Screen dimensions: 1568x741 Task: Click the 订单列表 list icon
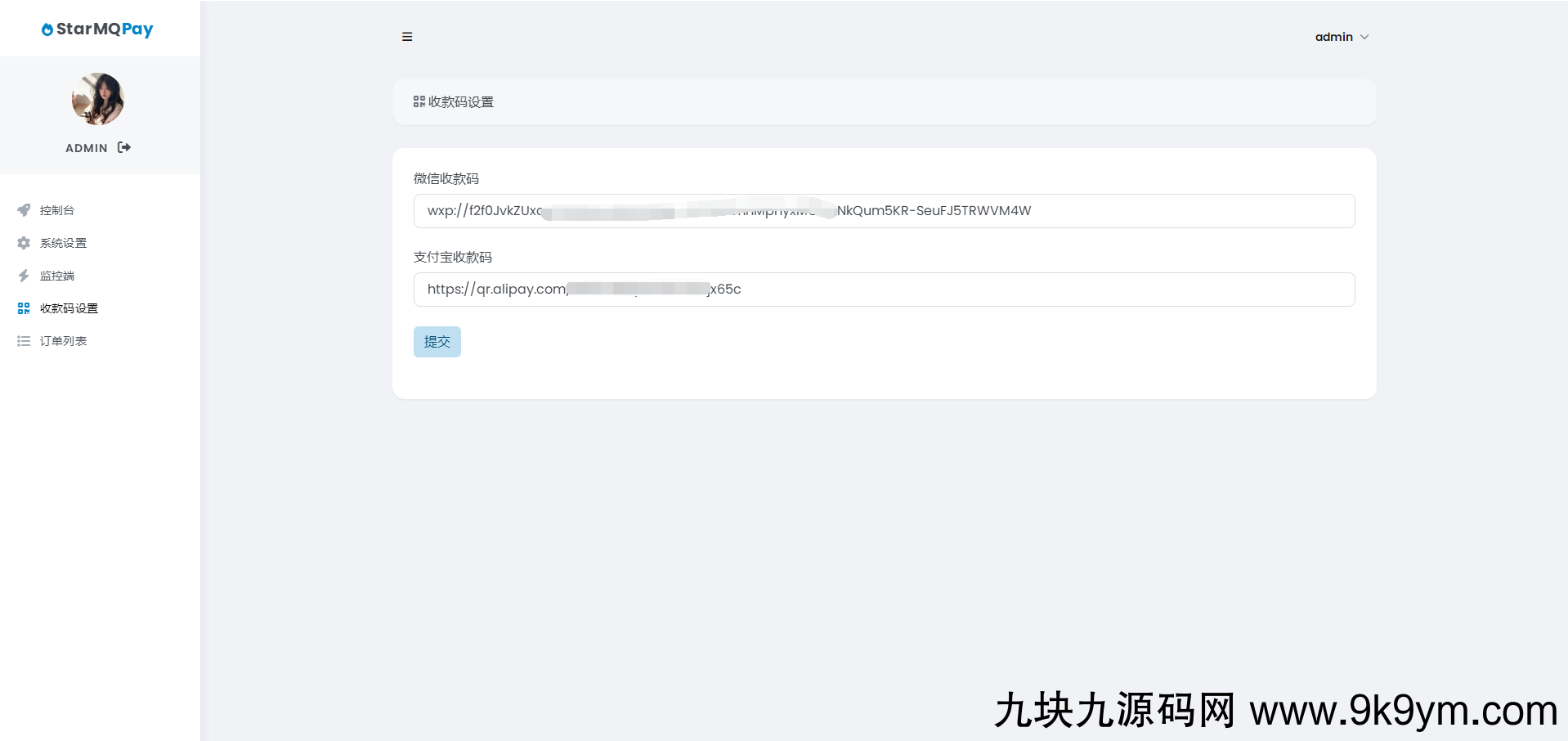pos(24,341)
